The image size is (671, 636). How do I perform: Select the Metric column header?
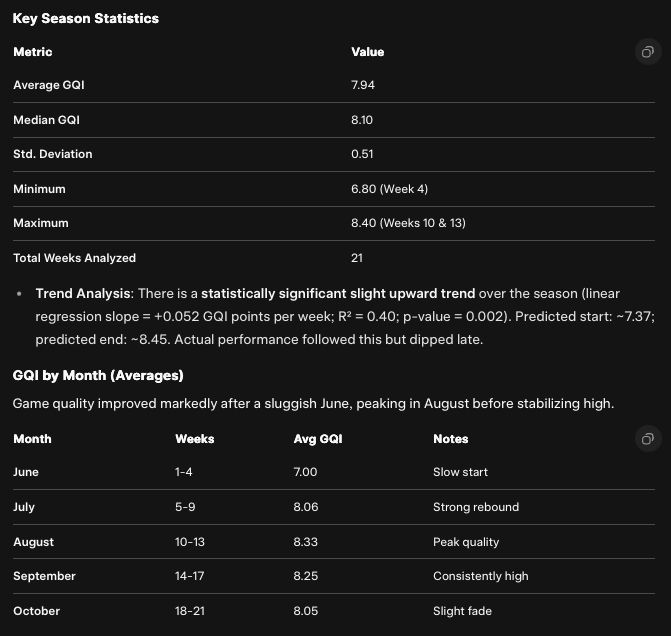pyautogui.click(x=32, y=52)
